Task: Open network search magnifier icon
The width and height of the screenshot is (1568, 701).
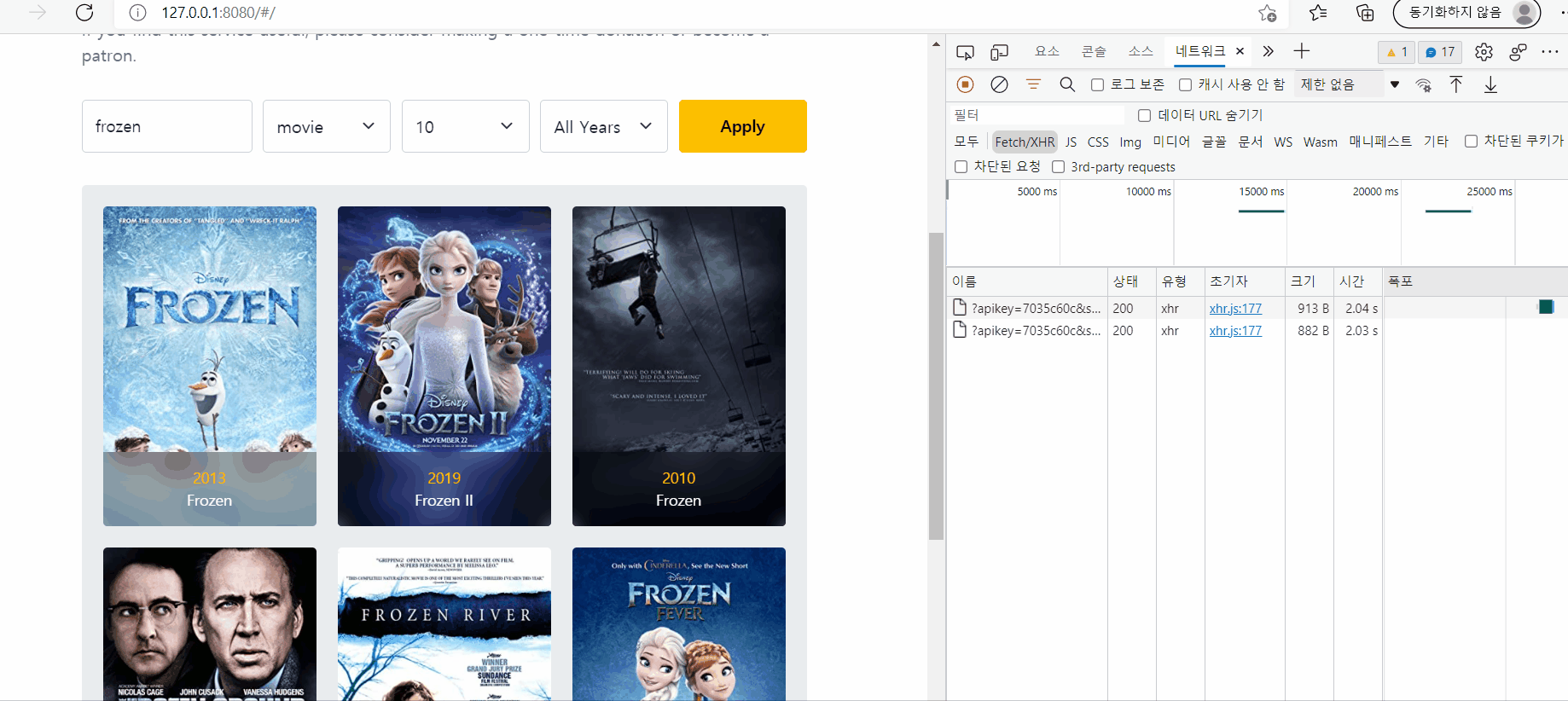Action: 1067,84
